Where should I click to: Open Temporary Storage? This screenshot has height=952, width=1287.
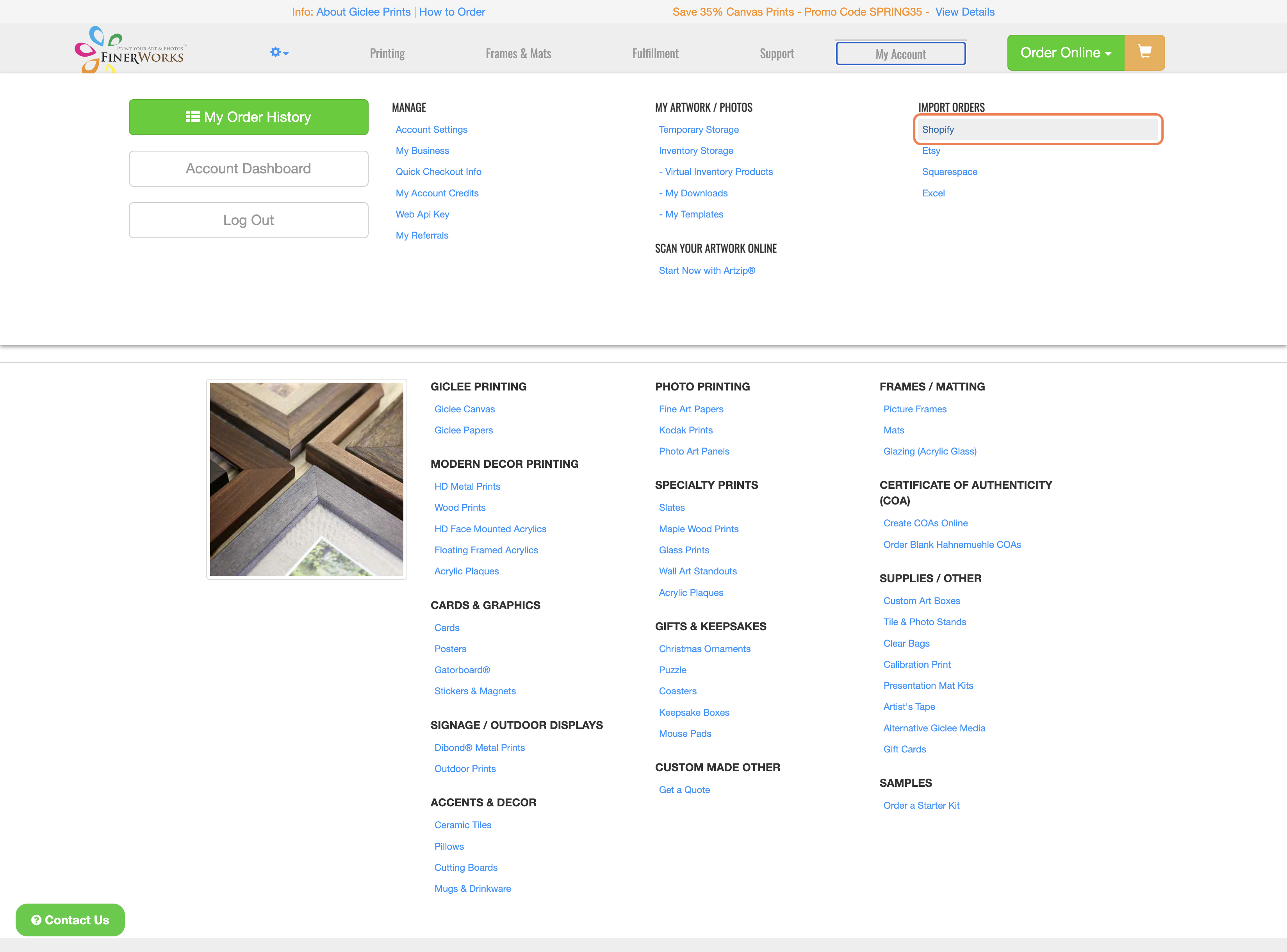pos(699,130)
